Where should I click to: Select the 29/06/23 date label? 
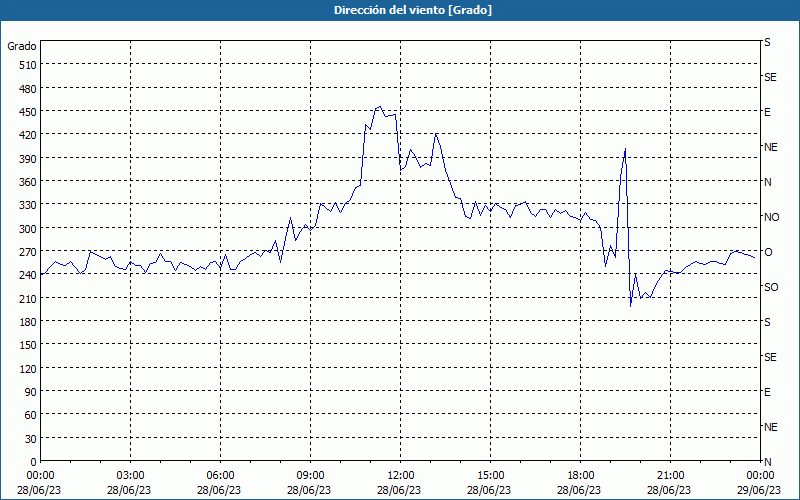pos(761,491)
